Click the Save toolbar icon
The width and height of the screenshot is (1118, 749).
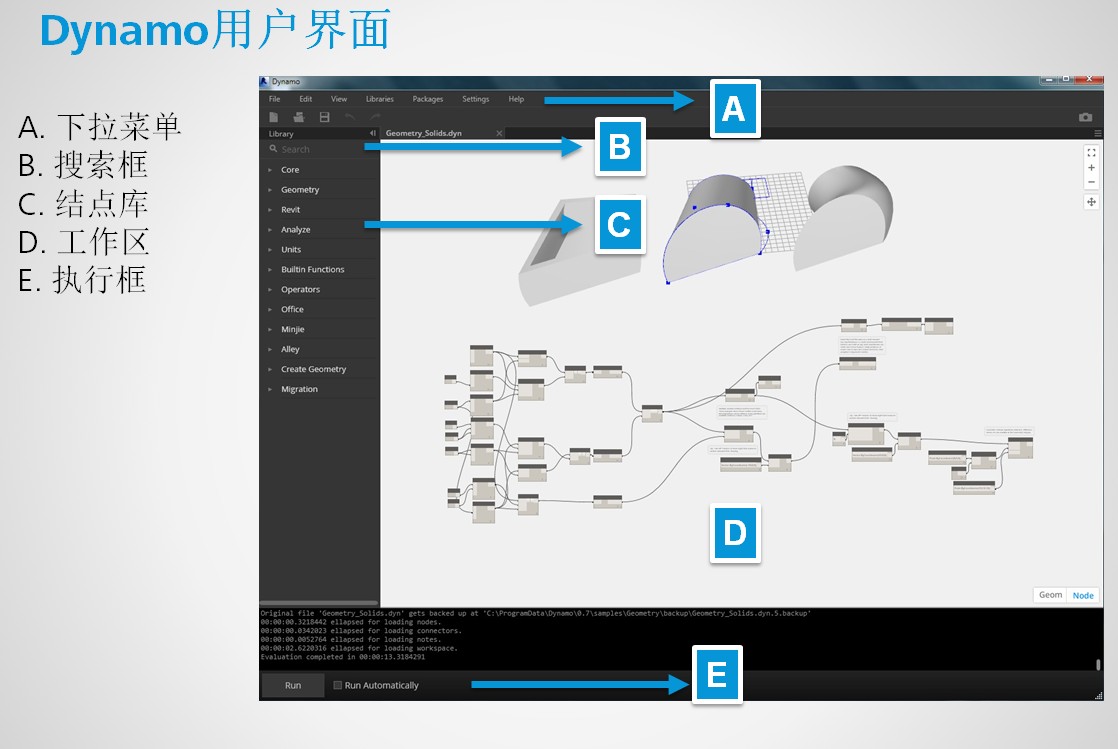[324, 117]
